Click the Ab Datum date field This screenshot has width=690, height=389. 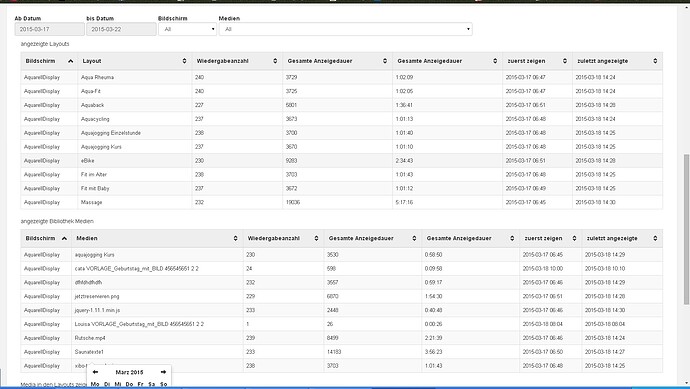click(49, 29)
